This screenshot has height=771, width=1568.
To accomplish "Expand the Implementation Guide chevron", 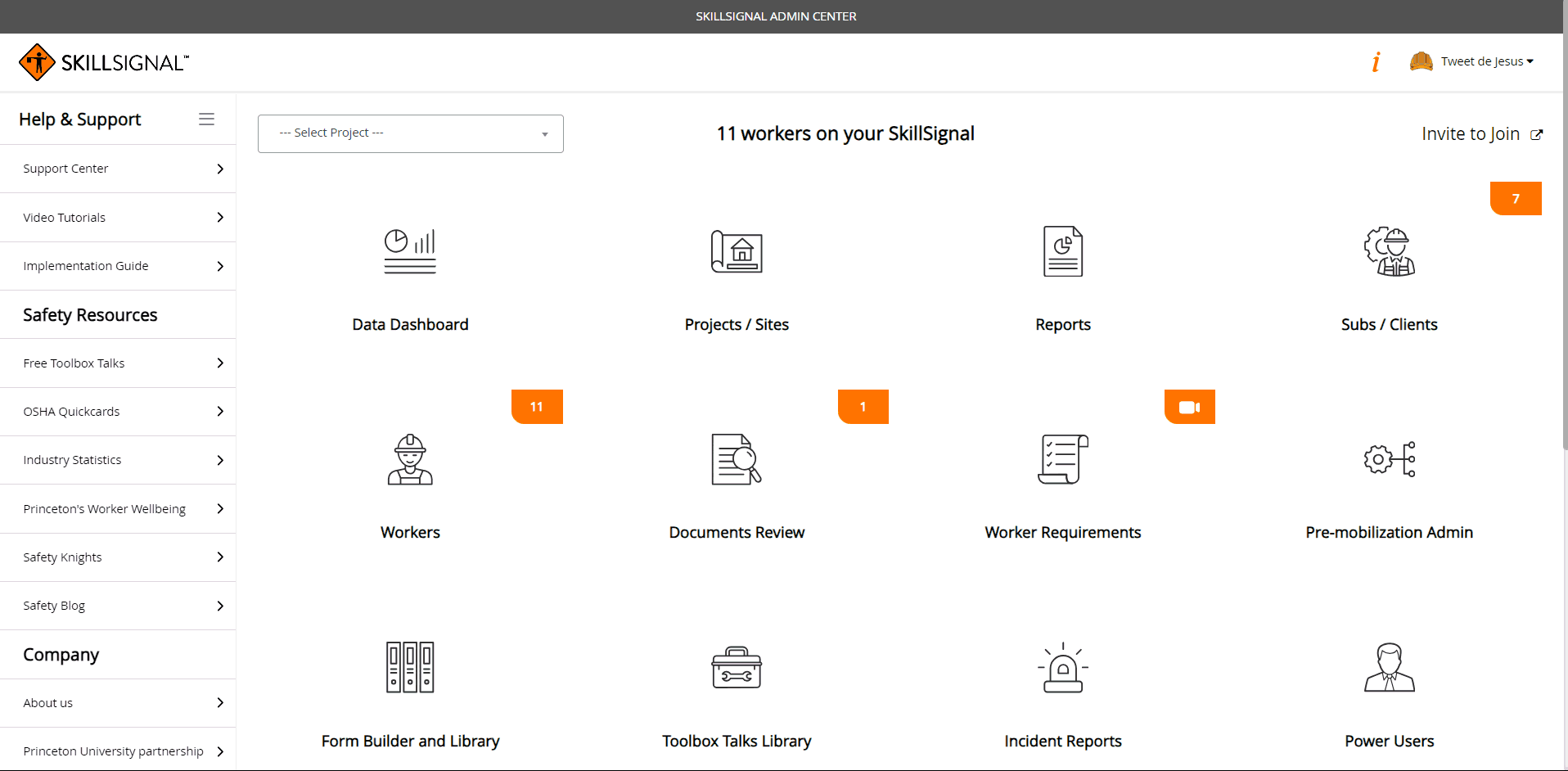I will pyautogui.click(x=220, y=266).
